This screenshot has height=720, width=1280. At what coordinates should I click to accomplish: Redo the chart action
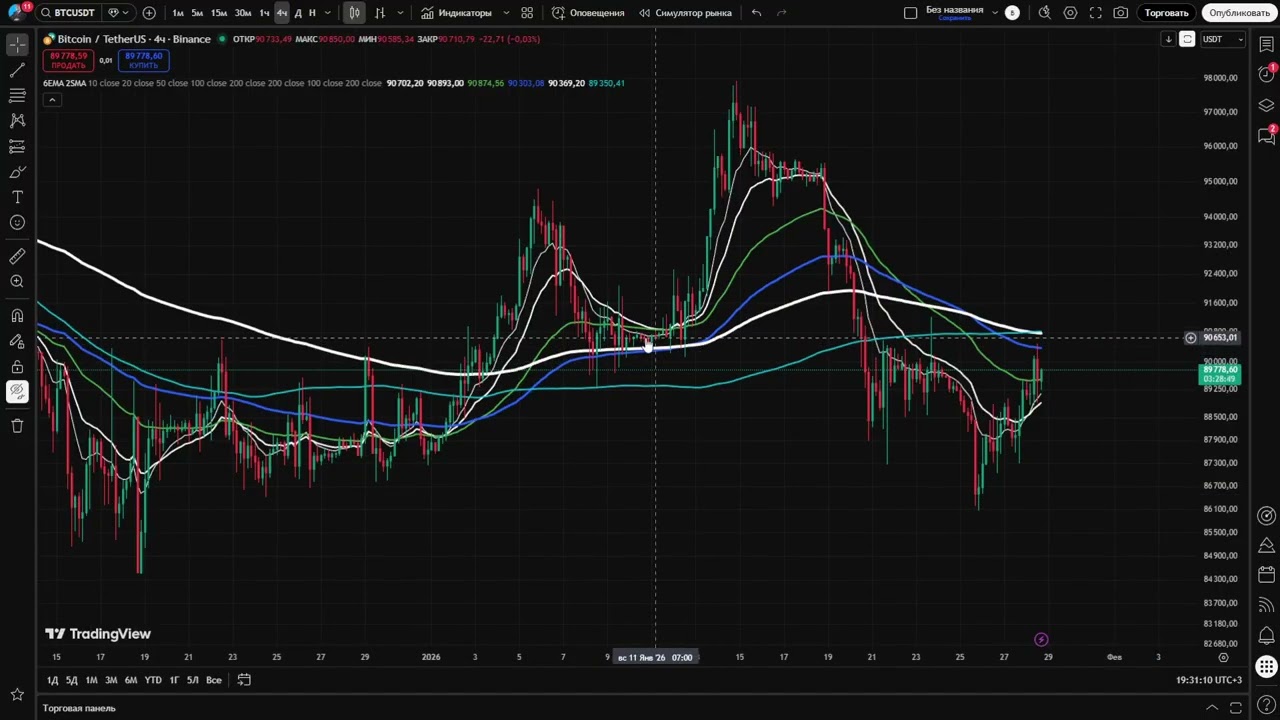pos(782,13)
